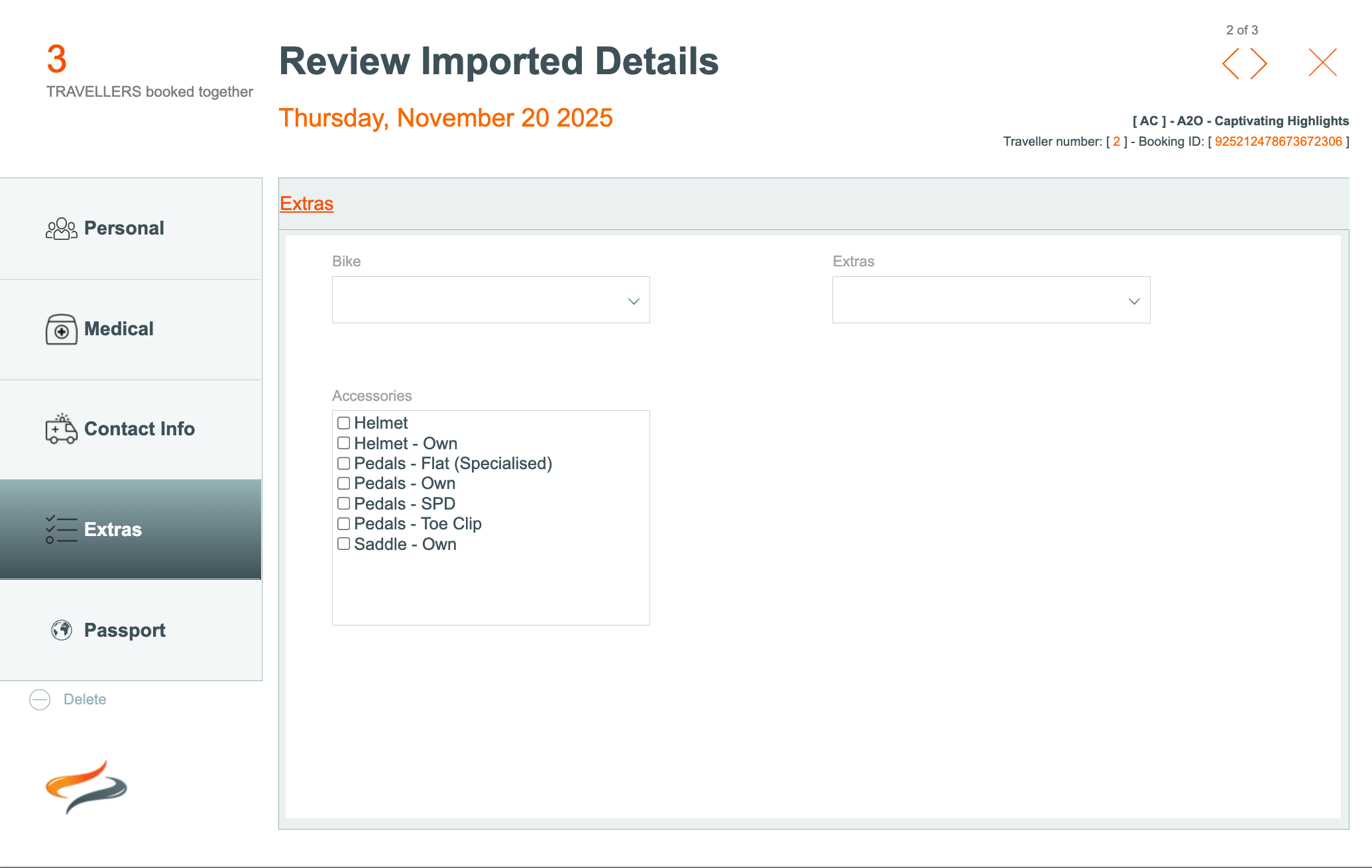
Task: Go to next traveller arrow
Action: point(1259,64)
